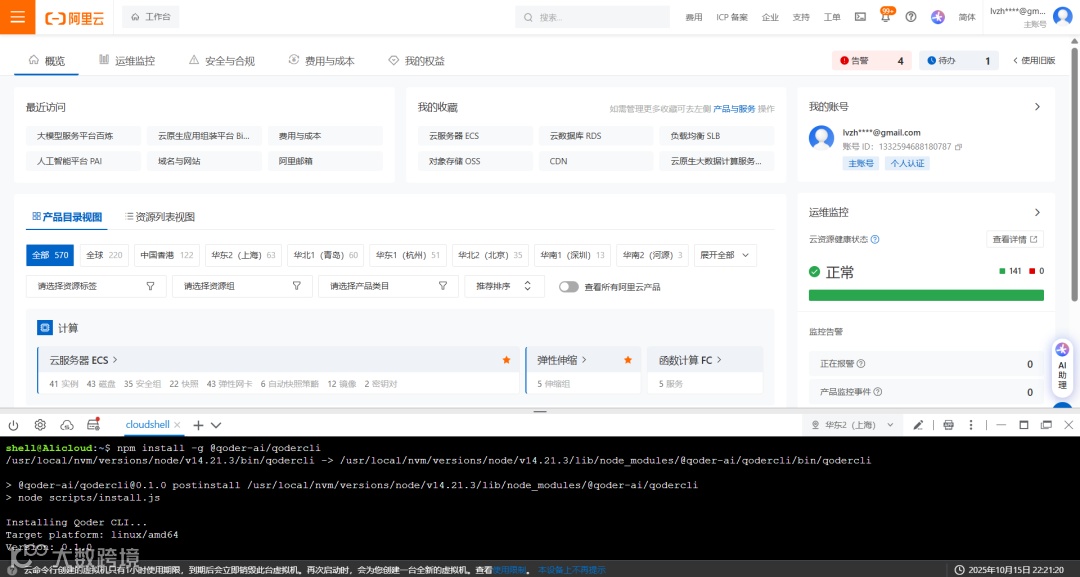This screenshot has width=1080, height=577.
Task: Filter by region 华北2（北京）35
Action: pyautogui.click(x=490, y=255)
